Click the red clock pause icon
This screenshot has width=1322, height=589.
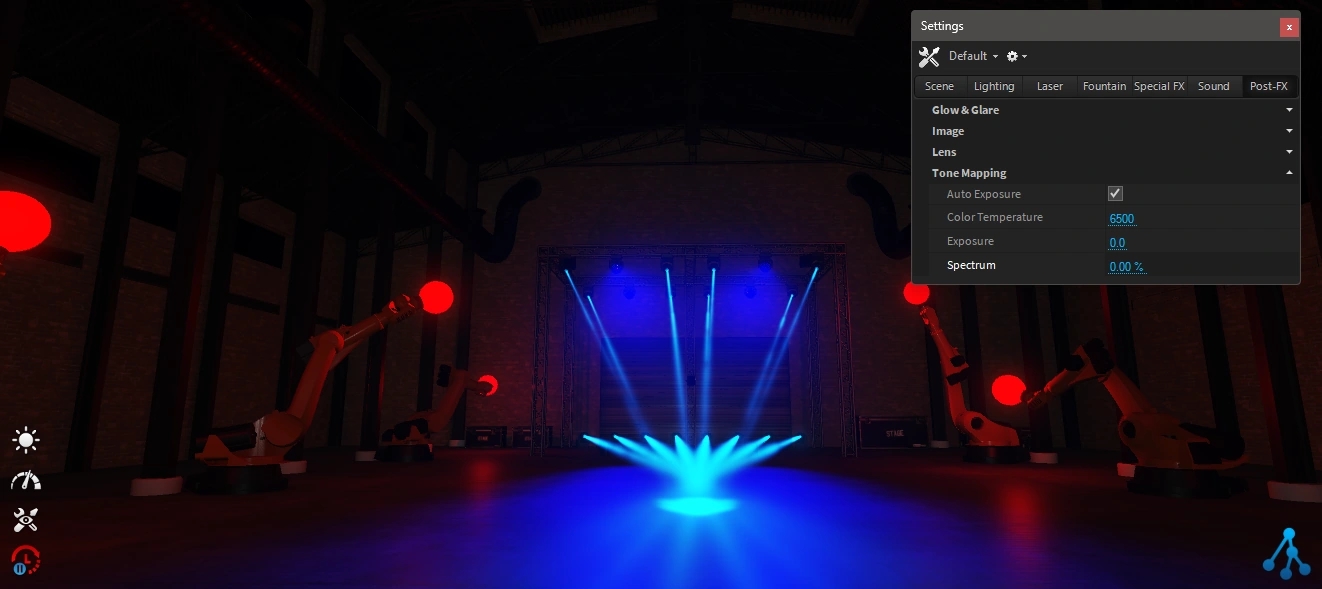(26, 561)
